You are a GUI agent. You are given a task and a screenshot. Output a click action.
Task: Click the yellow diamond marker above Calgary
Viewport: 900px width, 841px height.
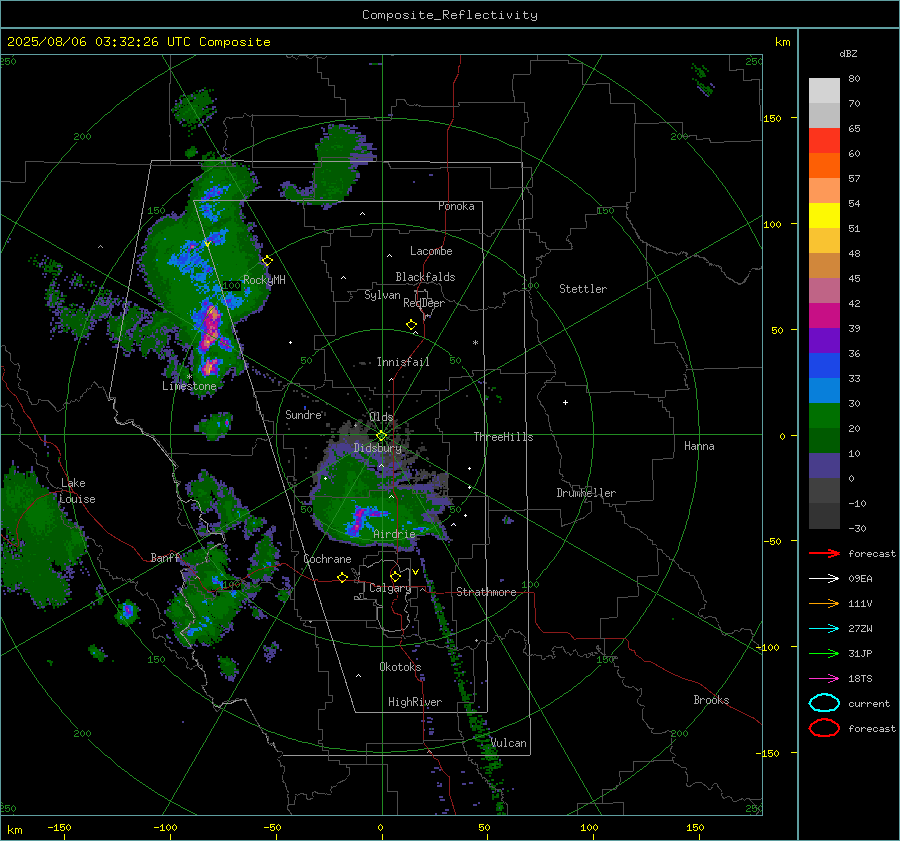(x=395, y=576)
